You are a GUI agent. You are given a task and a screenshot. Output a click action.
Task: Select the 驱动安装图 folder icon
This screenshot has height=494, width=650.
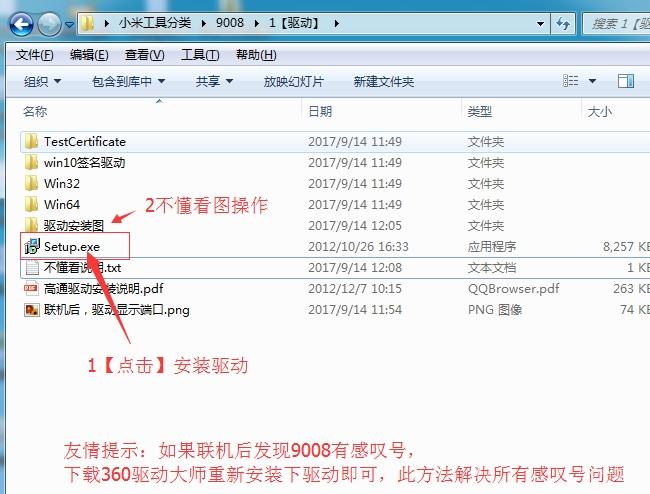(x=32, y=225)
